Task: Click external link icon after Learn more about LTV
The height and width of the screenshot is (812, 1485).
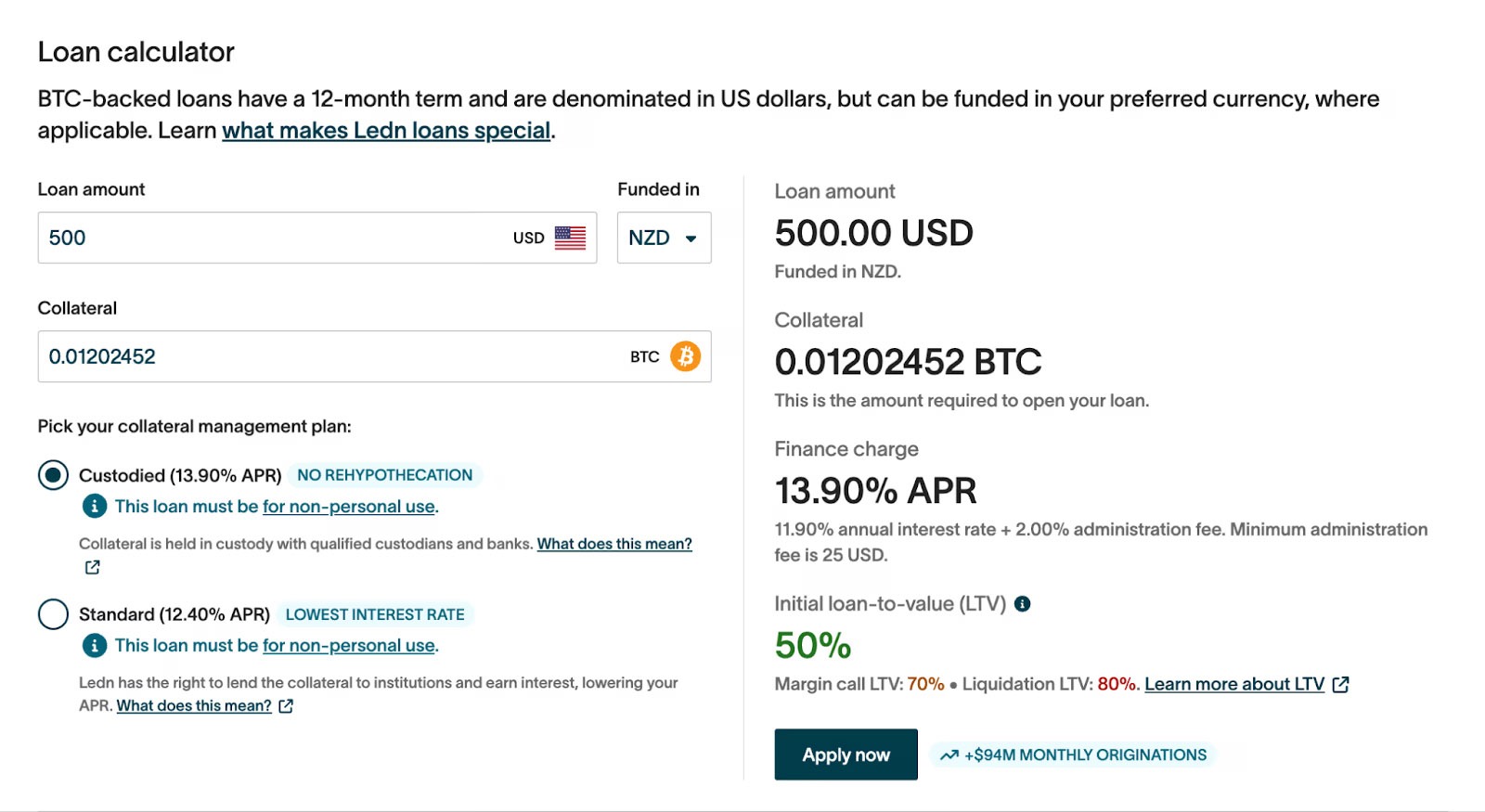Action: click(x=1340, y=685)
